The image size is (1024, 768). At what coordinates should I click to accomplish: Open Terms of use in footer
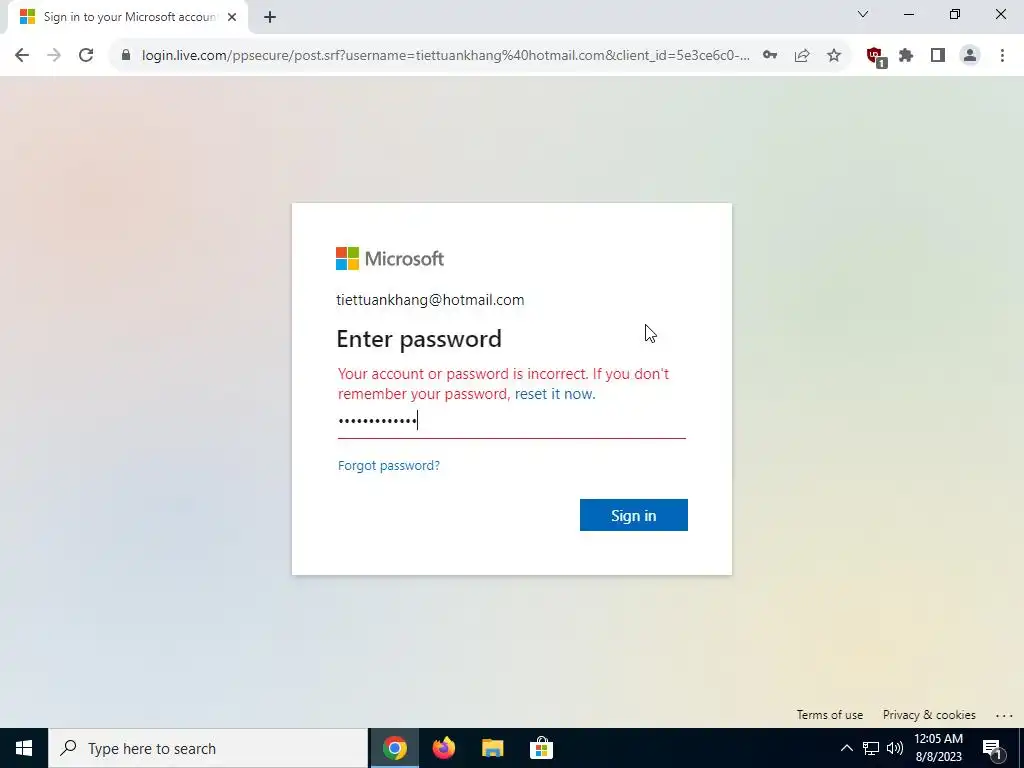[x=829, y=715]
